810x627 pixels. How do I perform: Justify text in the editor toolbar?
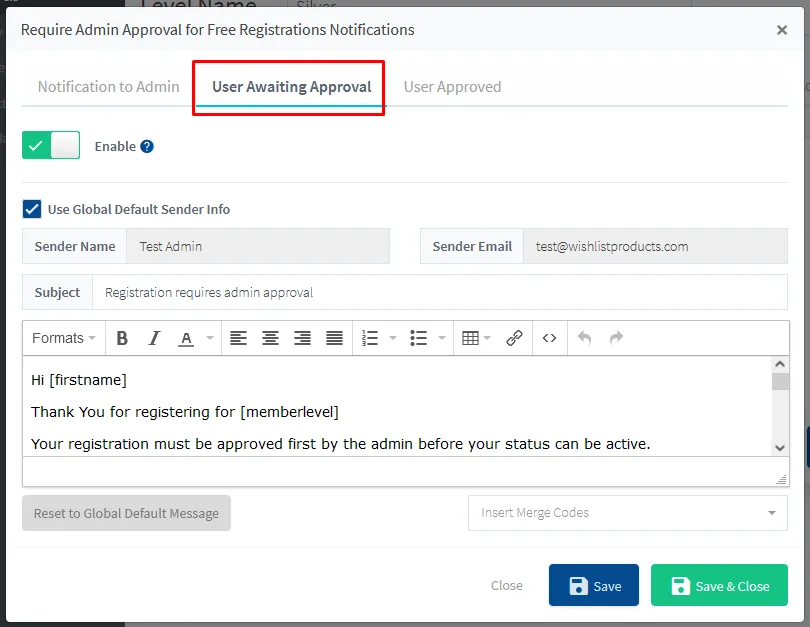click(334, 338)
